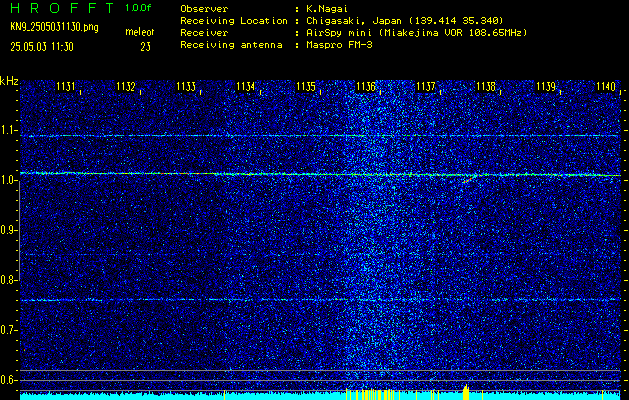Click the 0.9 frequency axis label
Image resolution: width=629 pixels, height=400 pixels.
pos(8,230)
